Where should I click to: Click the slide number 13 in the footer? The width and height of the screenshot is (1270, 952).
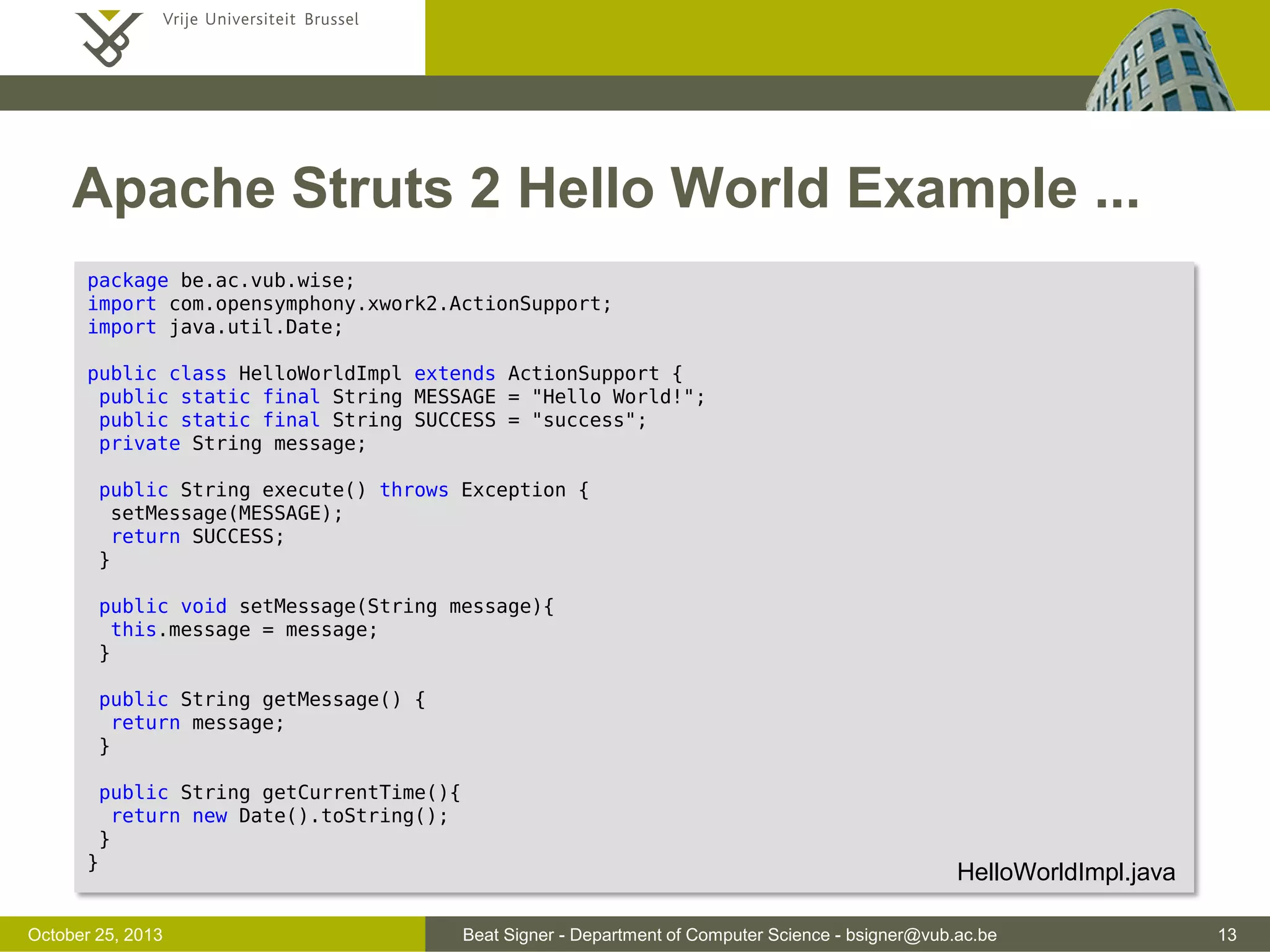1227,935
